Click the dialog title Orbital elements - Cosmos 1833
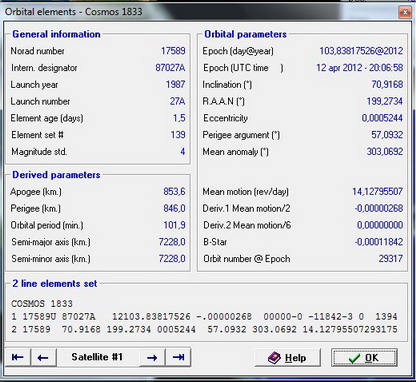Image resolution: width=416 pixels, height=382 pixels. click(74, 12)
